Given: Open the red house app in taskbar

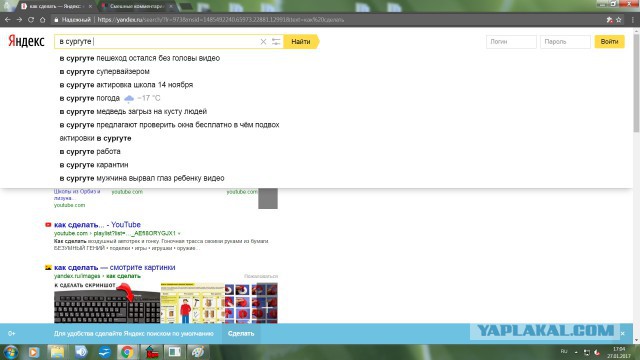Looking at the screenshot, I should [x=152, y=352].
